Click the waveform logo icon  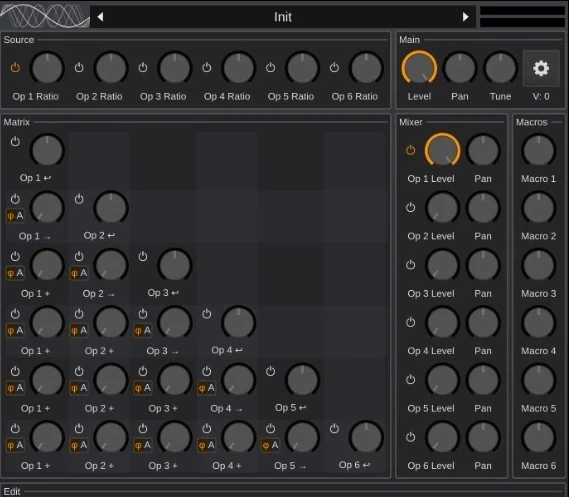coord(45,16)
